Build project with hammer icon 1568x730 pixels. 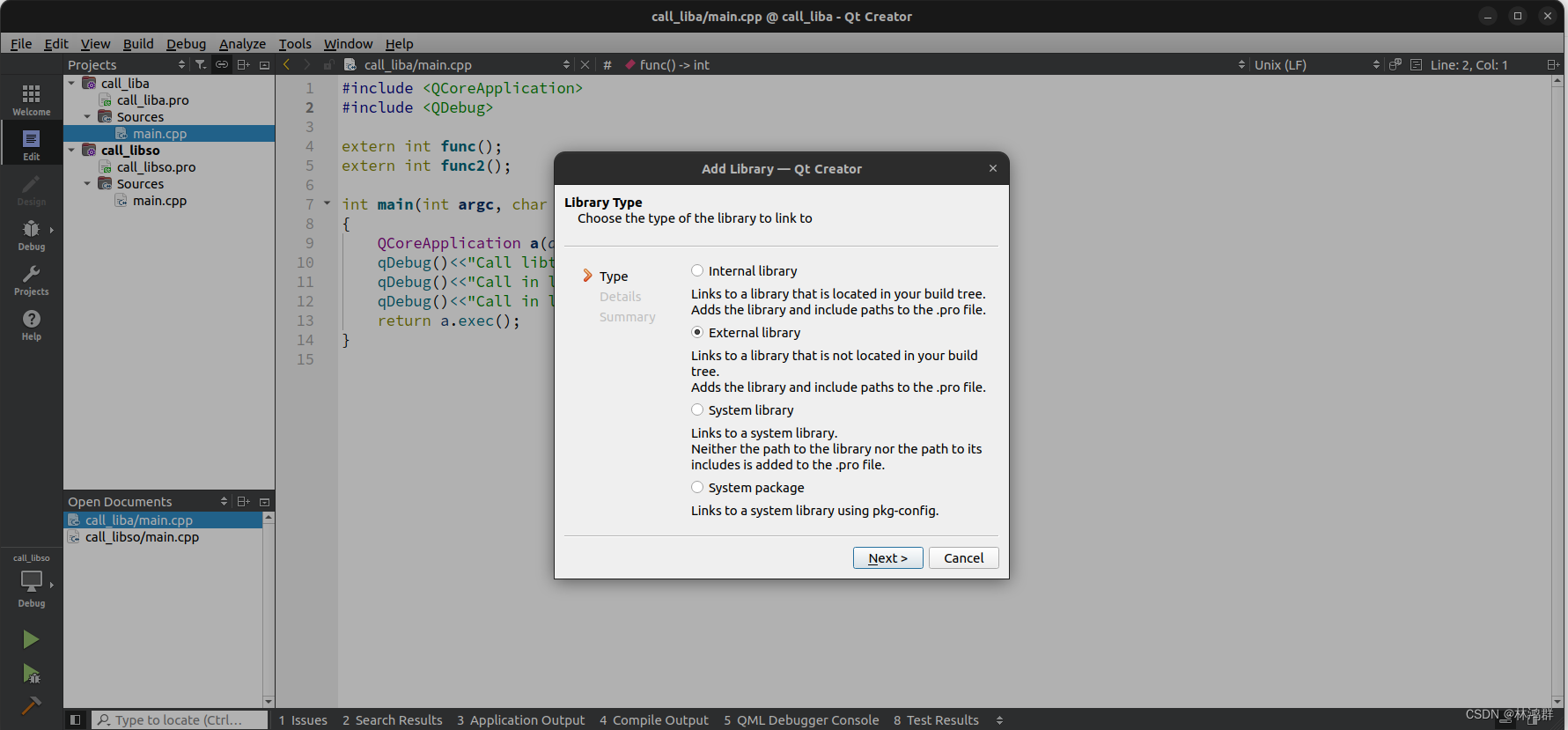point(31,705)
